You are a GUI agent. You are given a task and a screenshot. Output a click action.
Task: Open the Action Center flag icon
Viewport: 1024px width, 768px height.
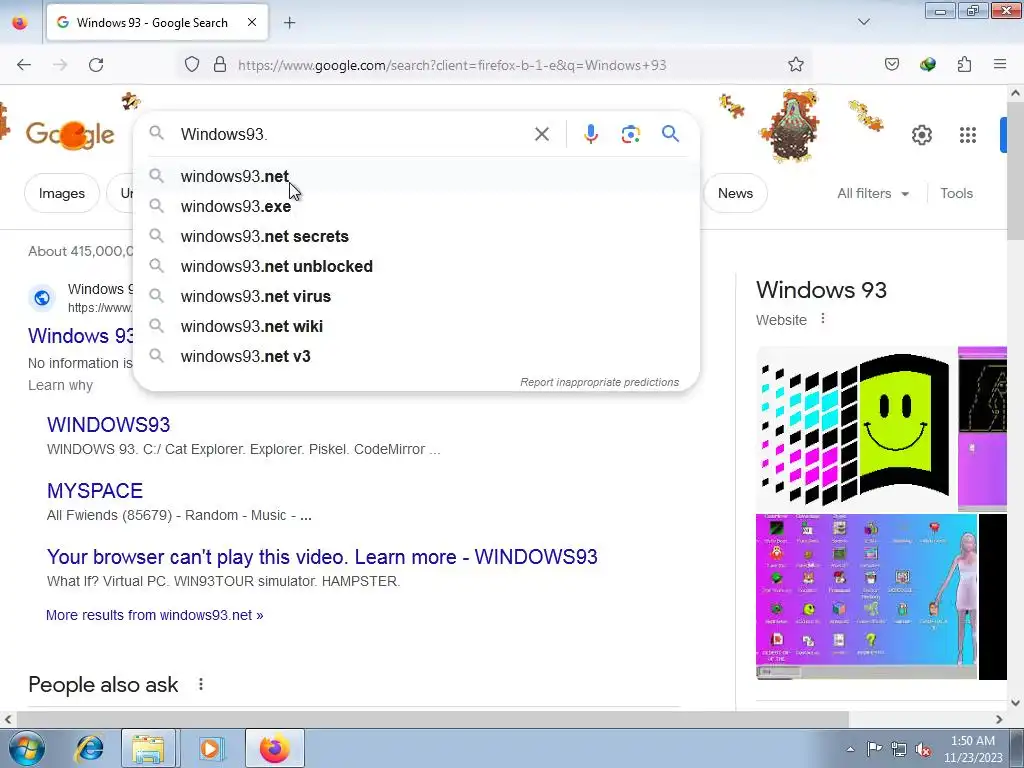pyautogui.click(x=874, y=749)
